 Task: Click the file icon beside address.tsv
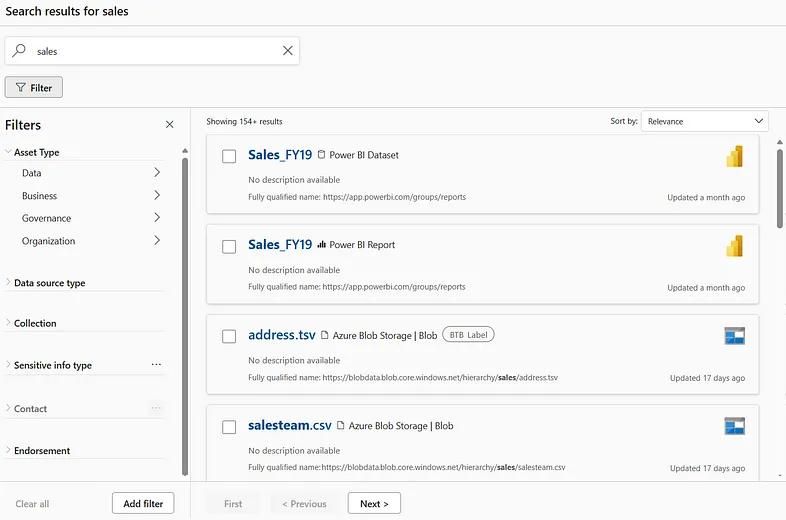click(x=324, y=335)
